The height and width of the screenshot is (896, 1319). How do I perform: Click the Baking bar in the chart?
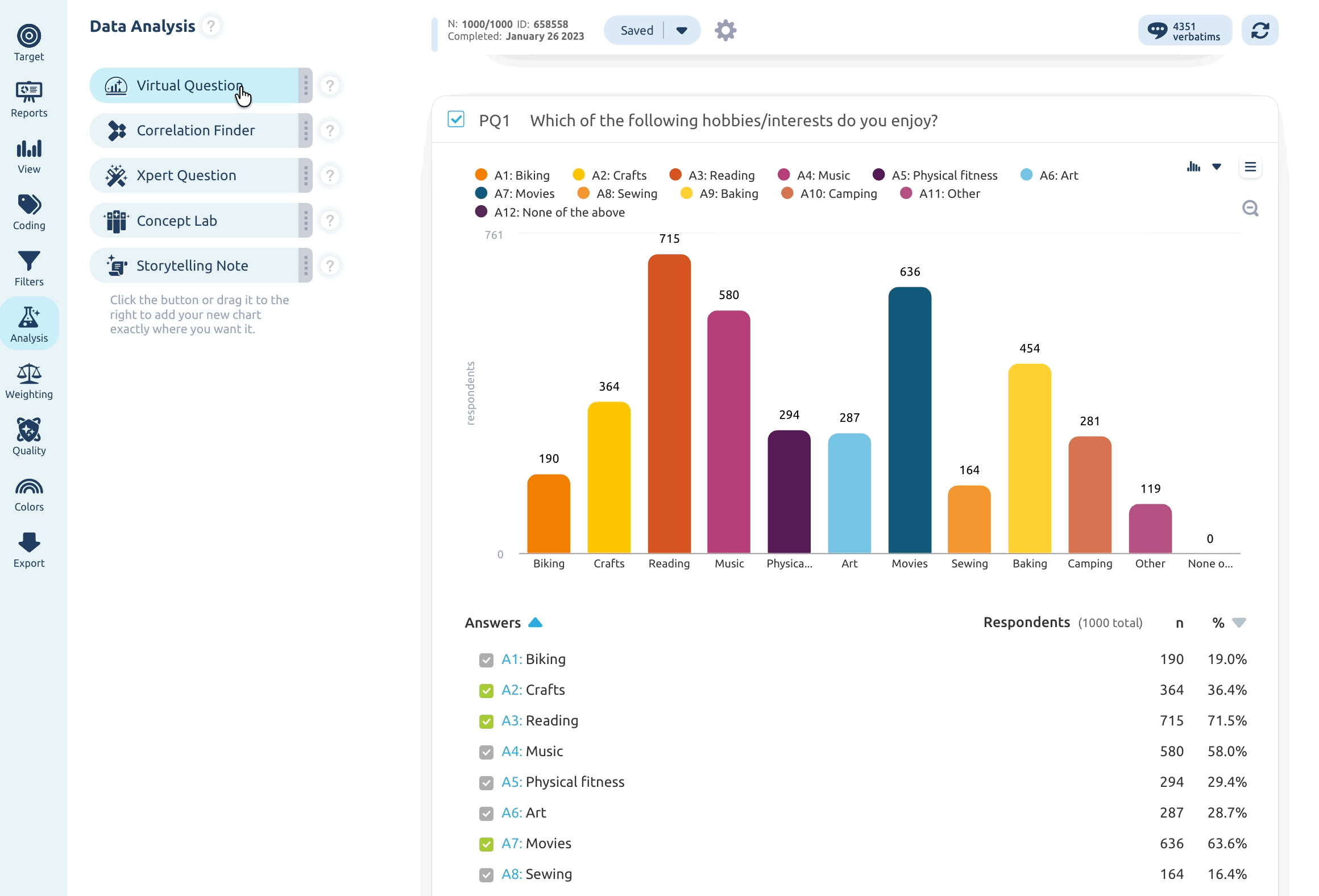[1030, 458]
